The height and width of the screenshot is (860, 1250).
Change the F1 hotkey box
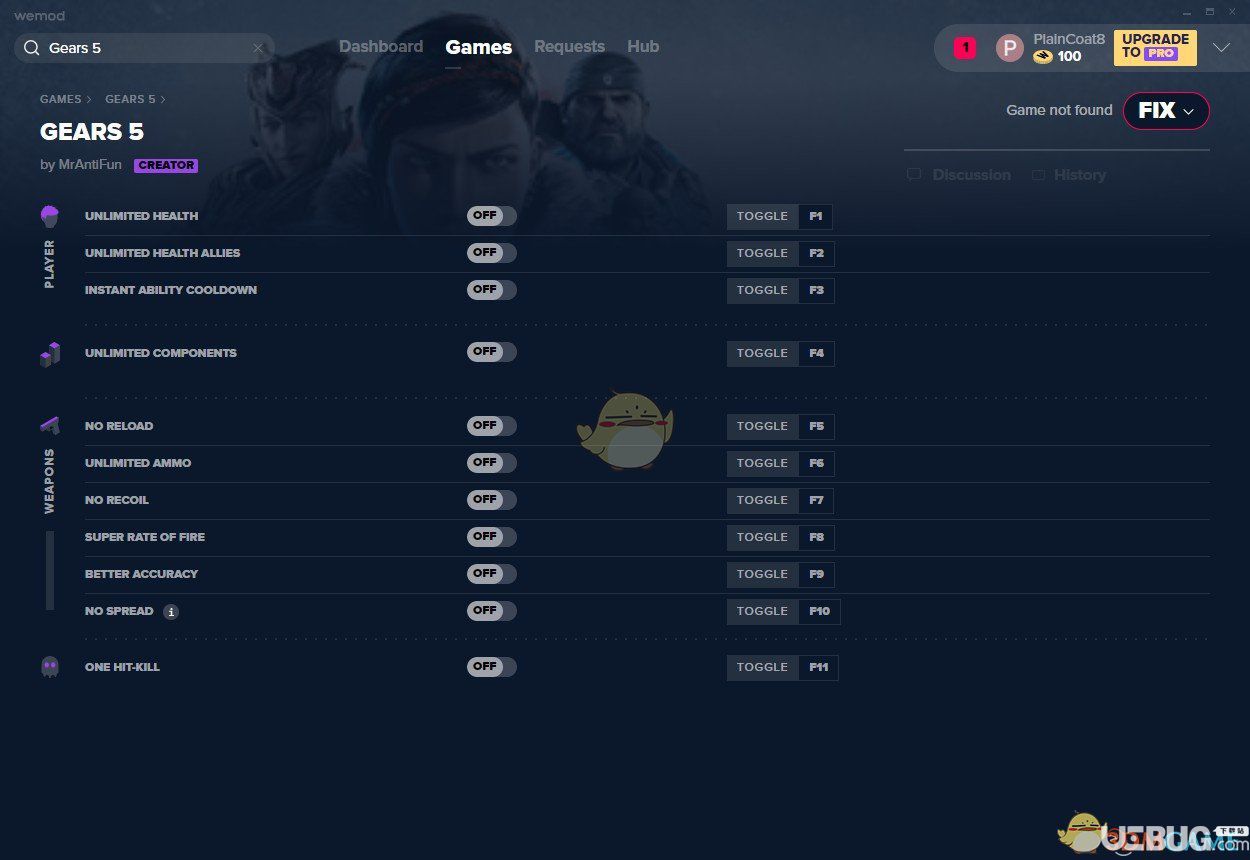pyautogui.click(x=816, y=216)
